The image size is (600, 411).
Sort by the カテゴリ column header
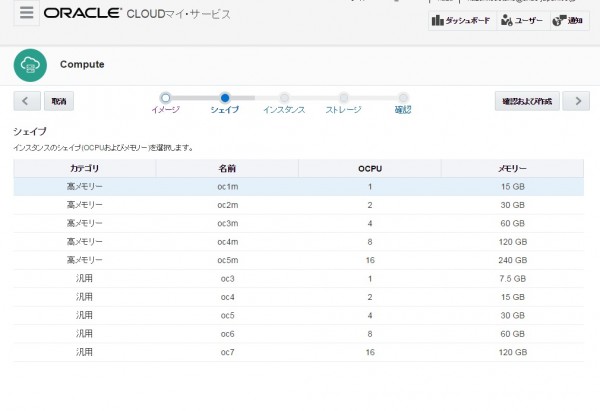click(85, 168)
